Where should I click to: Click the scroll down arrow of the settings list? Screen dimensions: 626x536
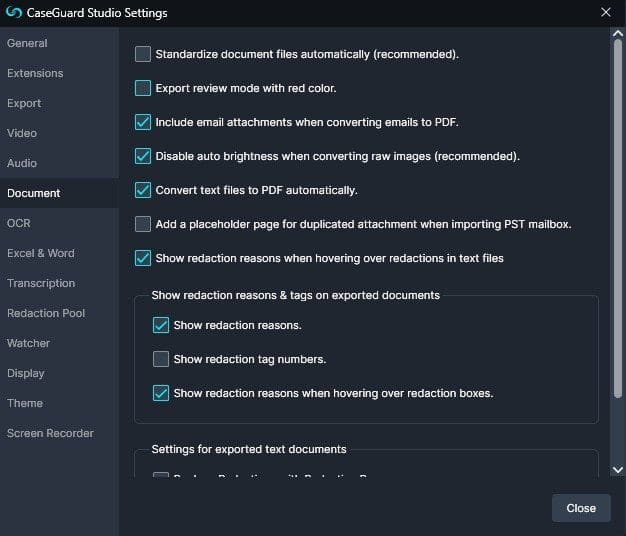tap(618, 470)
